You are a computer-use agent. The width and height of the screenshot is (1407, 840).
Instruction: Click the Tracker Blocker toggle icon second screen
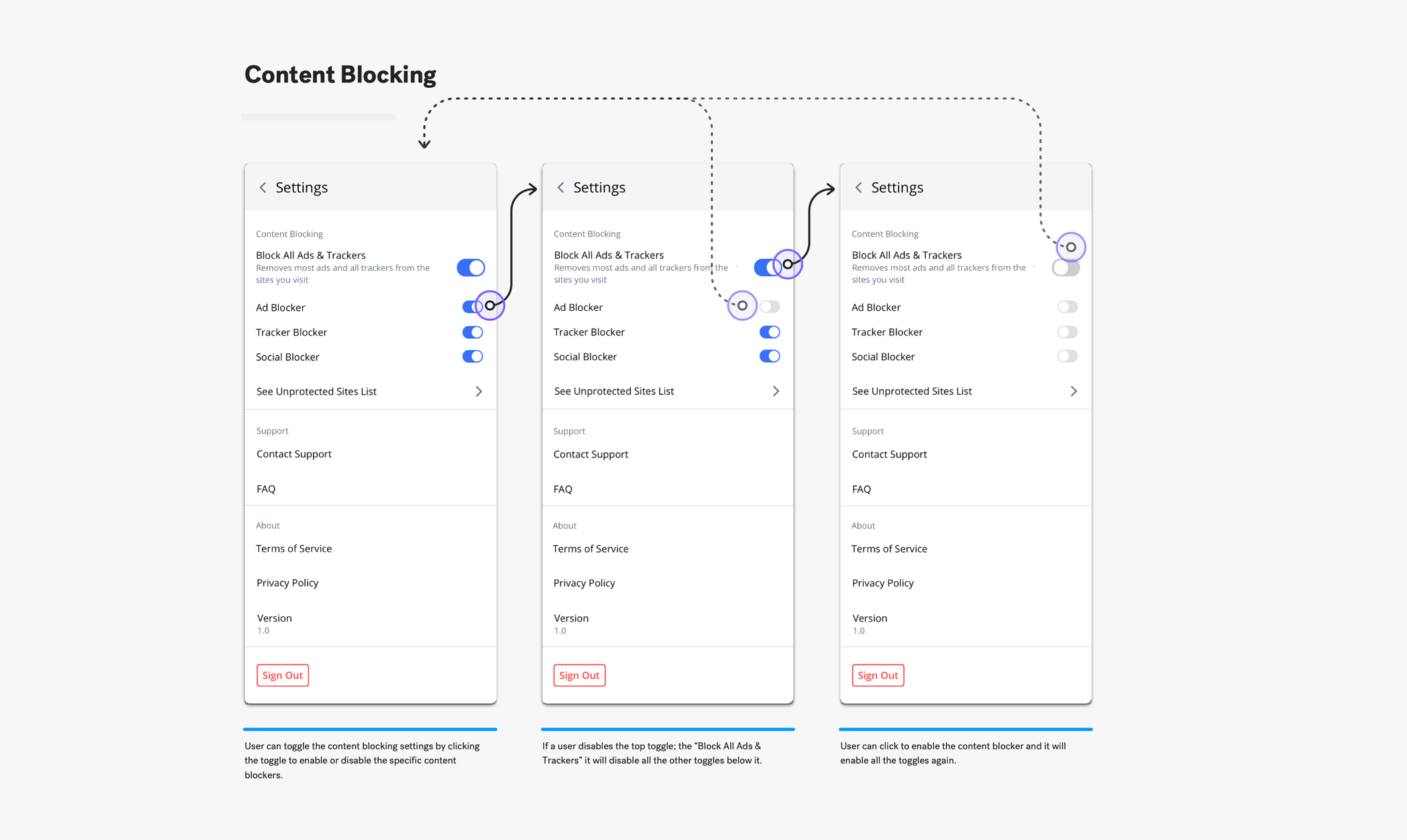pos(769,331)
